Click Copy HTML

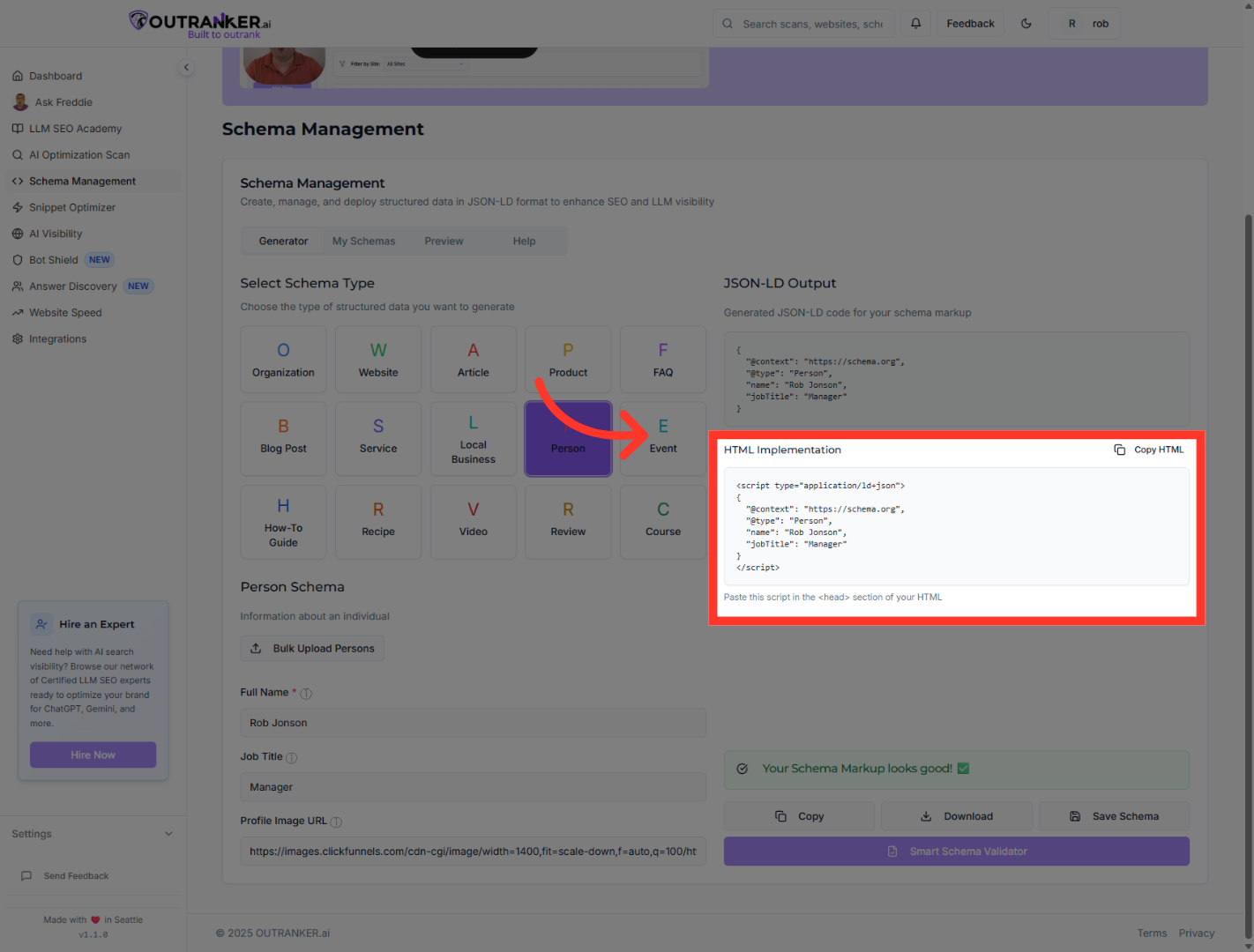pyautogui.click(x=1149, y=450)
